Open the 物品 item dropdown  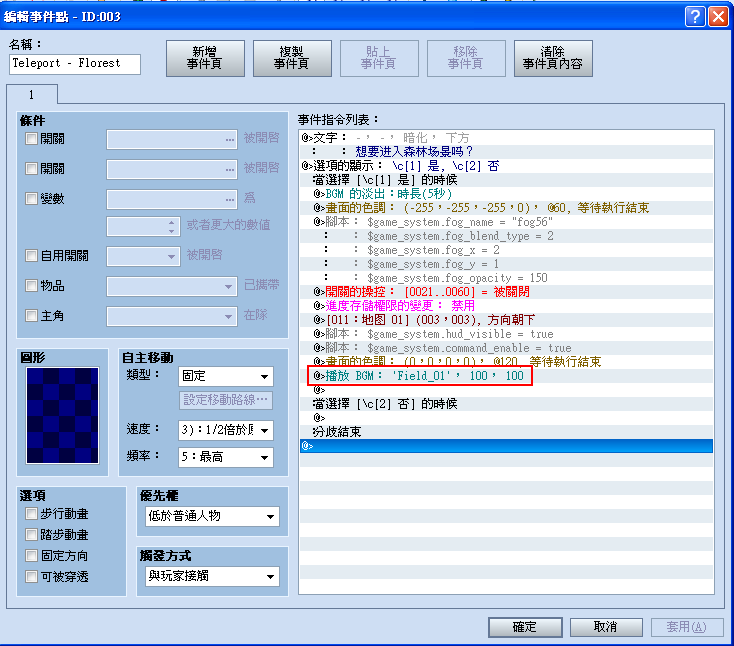[172, 286]
